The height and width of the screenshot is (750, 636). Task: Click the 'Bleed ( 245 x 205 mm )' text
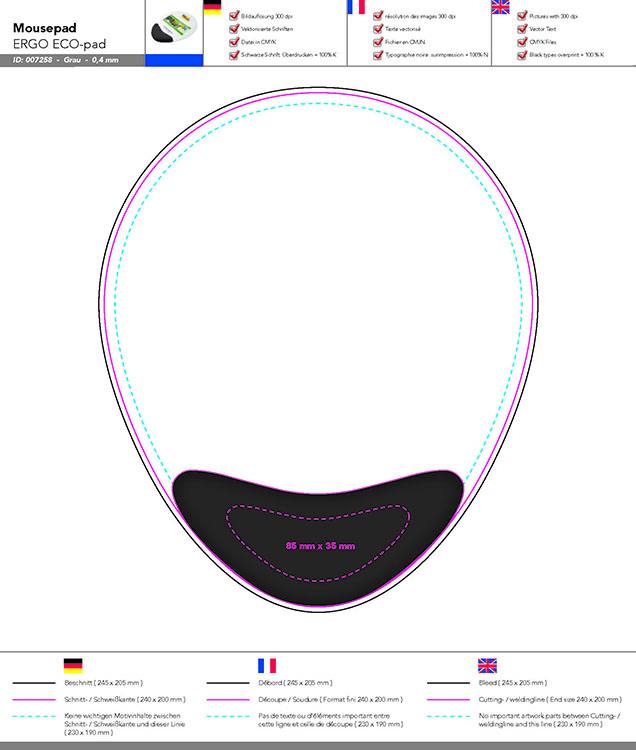coord(510,683)
